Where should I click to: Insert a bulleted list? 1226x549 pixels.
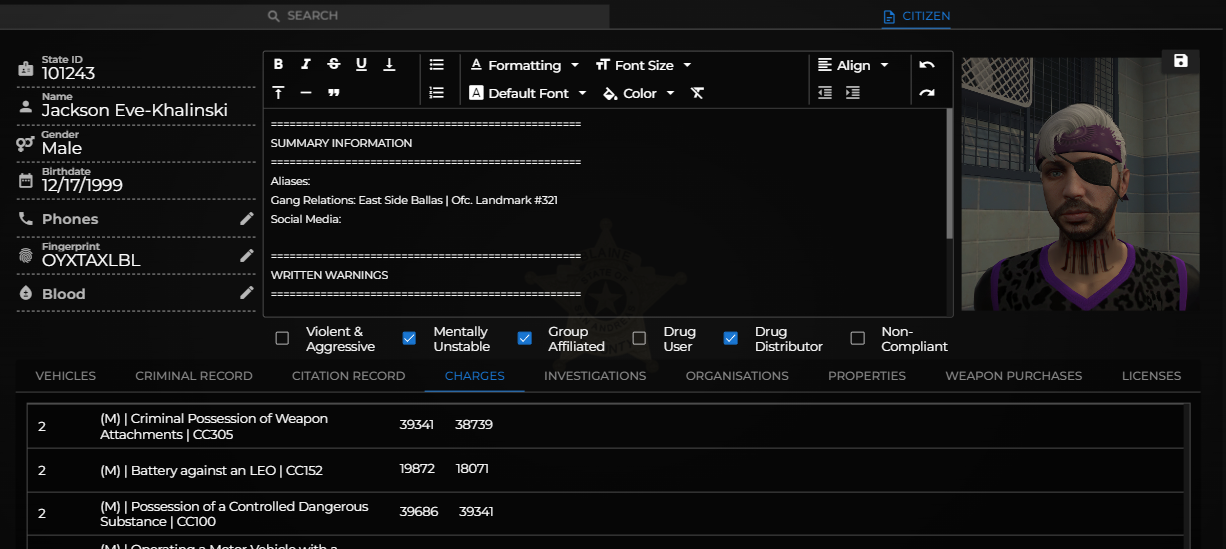(x=437, y=64)
